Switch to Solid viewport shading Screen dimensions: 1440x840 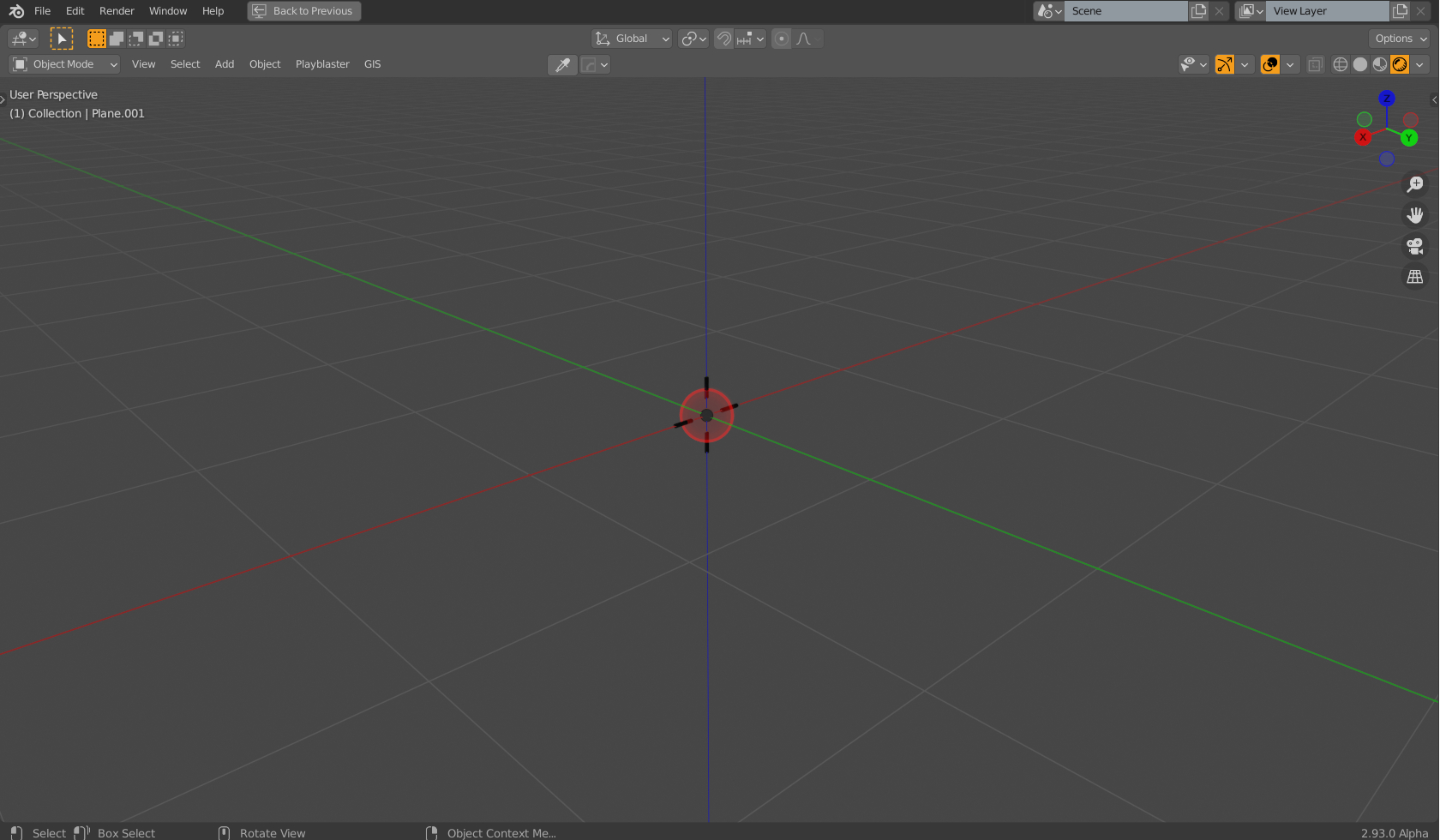(1360, 64)
